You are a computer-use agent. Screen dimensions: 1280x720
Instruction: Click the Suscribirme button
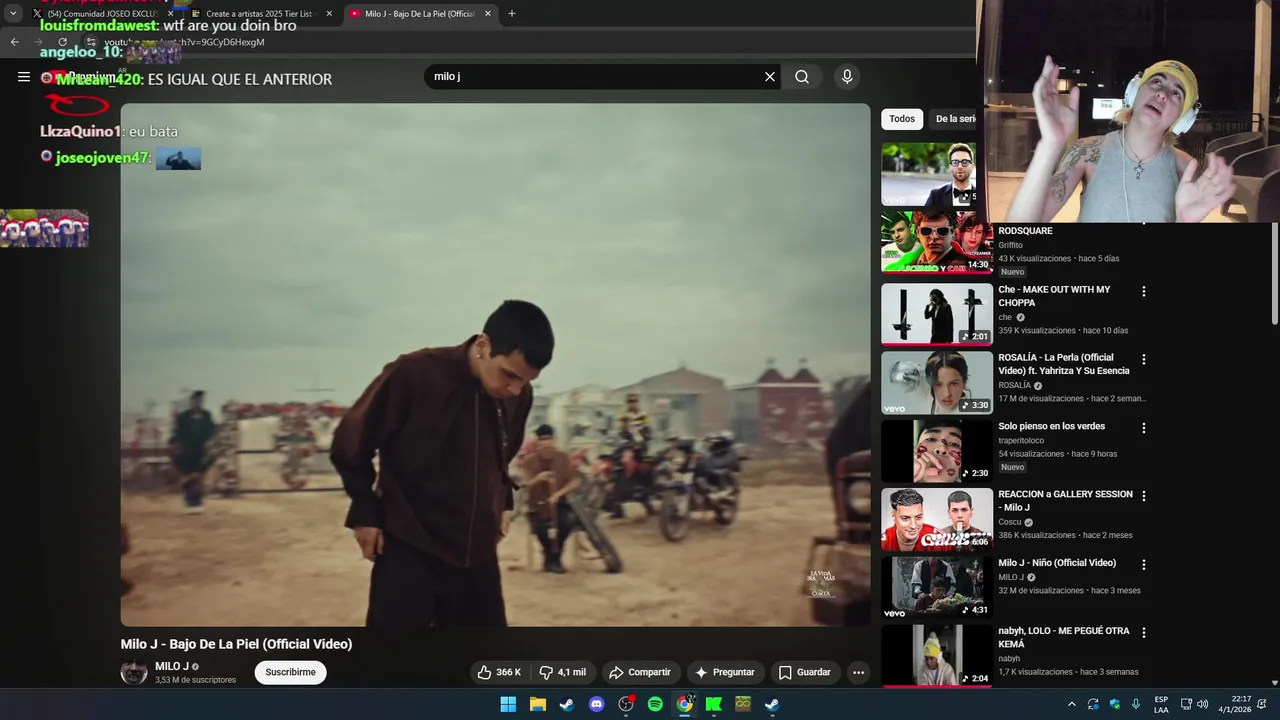coord(290,672)
